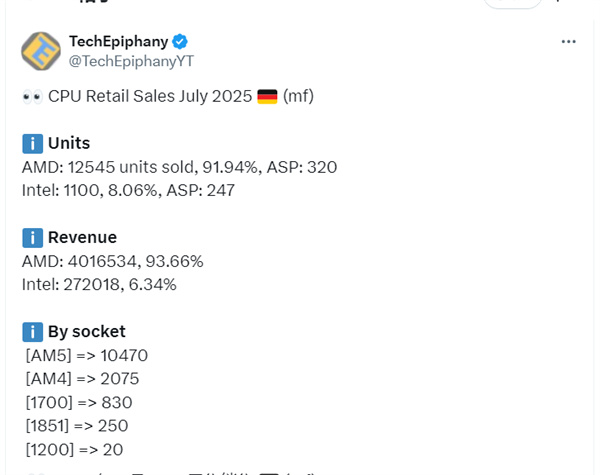The height and width of the screenshot is (475, 600).
Task: Click the @TechEpiphanyYT handle
Action: (130, 61)
